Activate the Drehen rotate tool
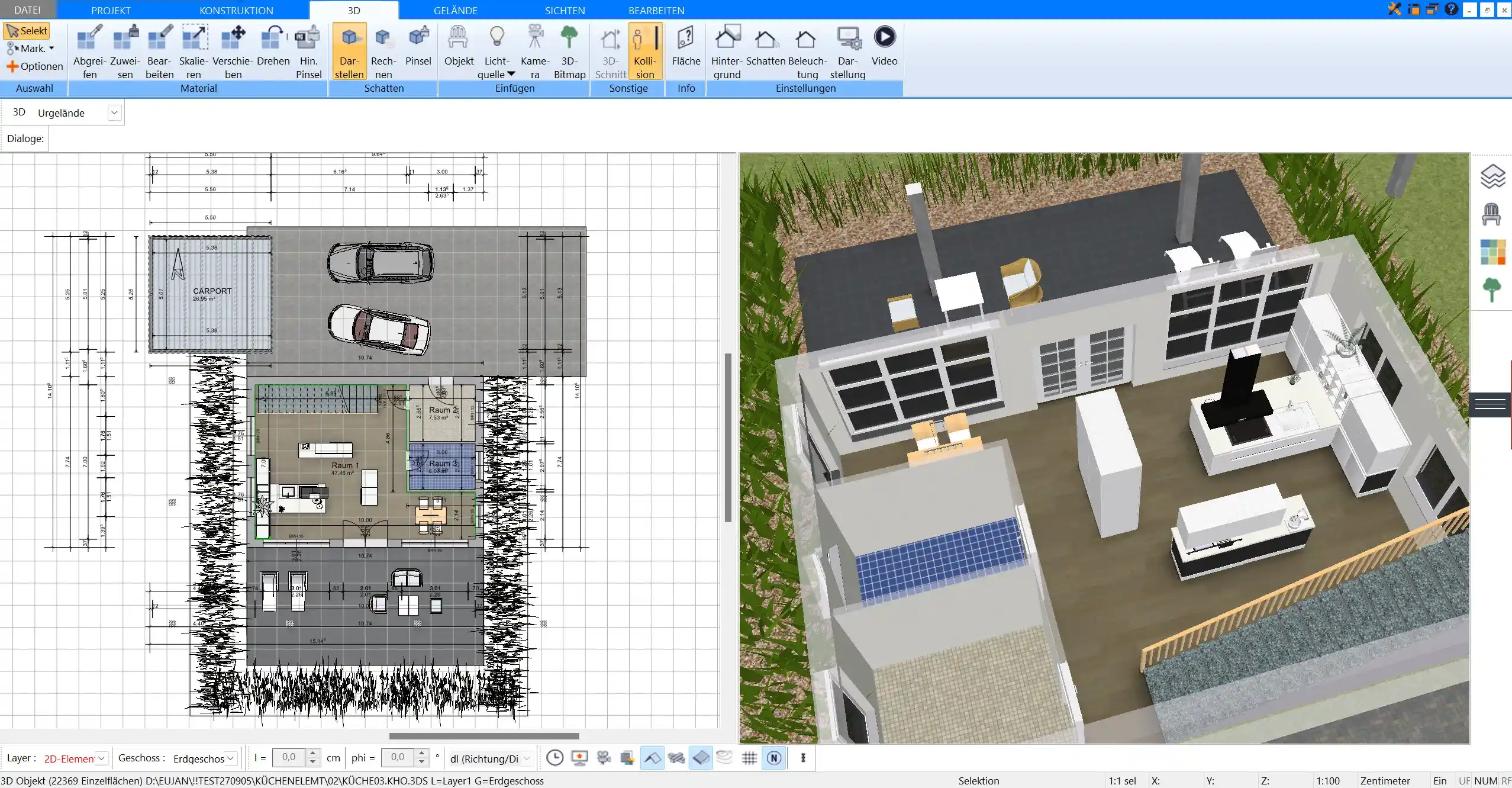 [273, 46]
